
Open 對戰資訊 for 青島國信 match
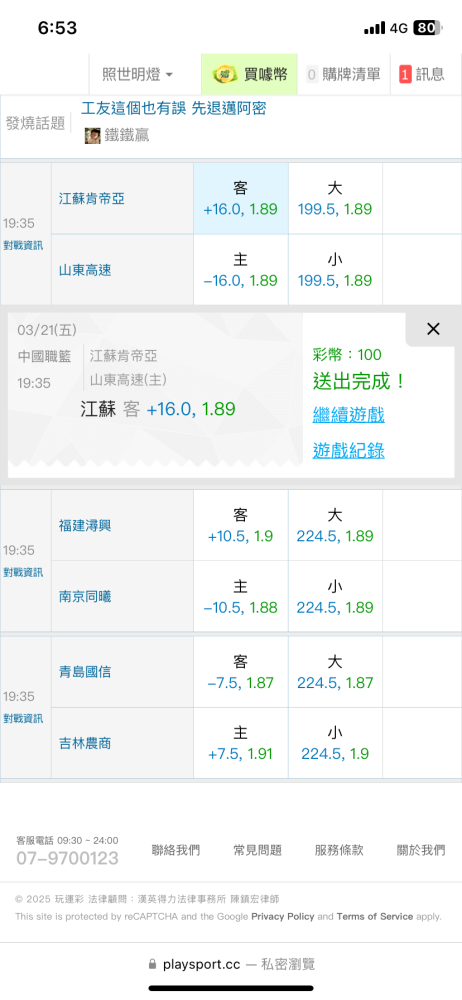23,719
